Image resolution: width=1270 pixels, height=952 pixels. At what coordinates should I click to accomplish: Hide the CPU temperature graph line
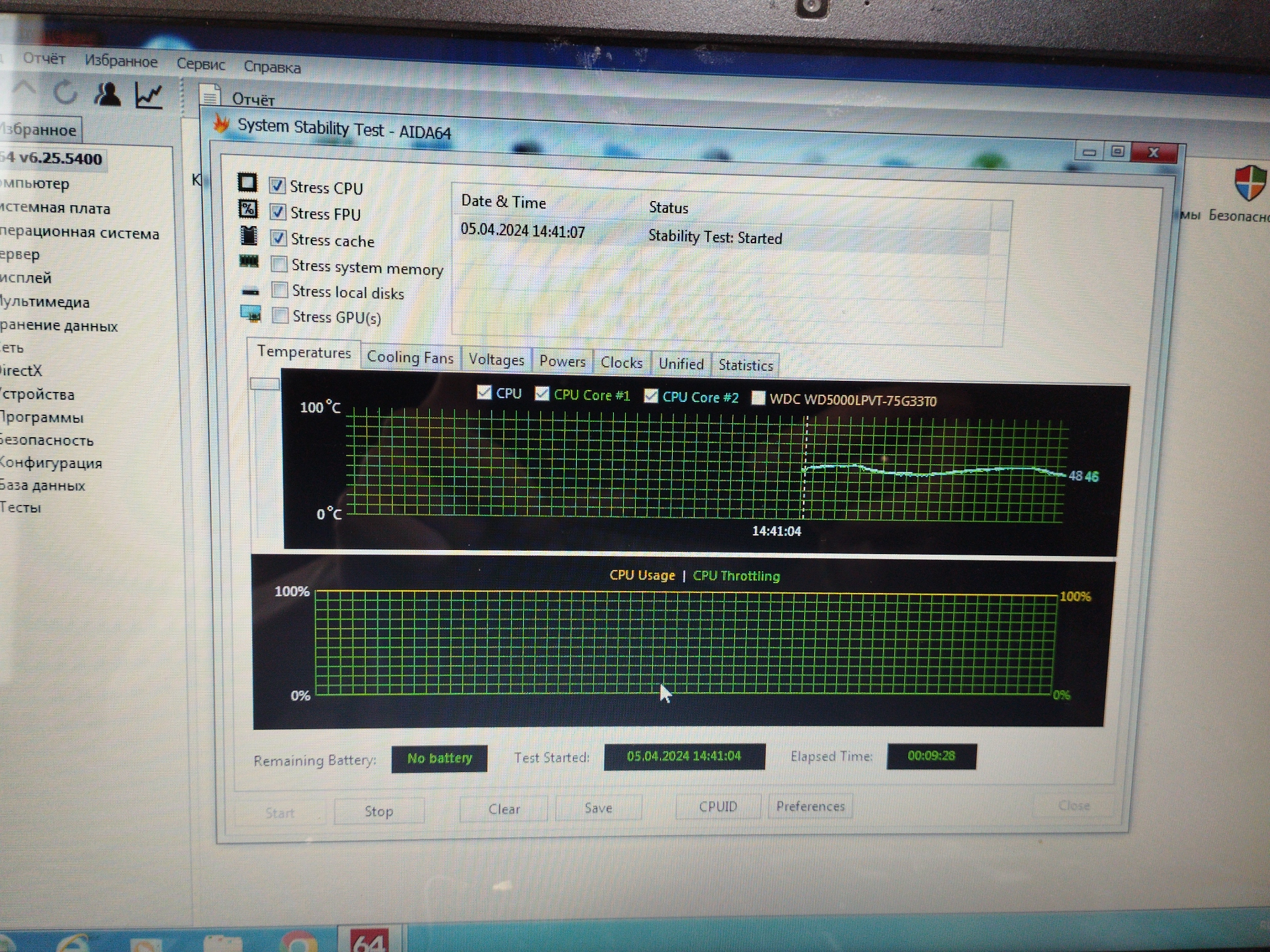[x=484, y=393]
